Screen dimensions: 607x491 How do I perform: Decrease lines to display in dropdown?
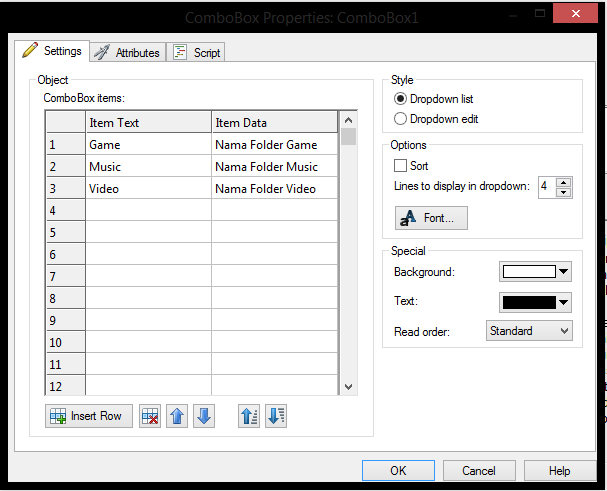pos(564,192)
